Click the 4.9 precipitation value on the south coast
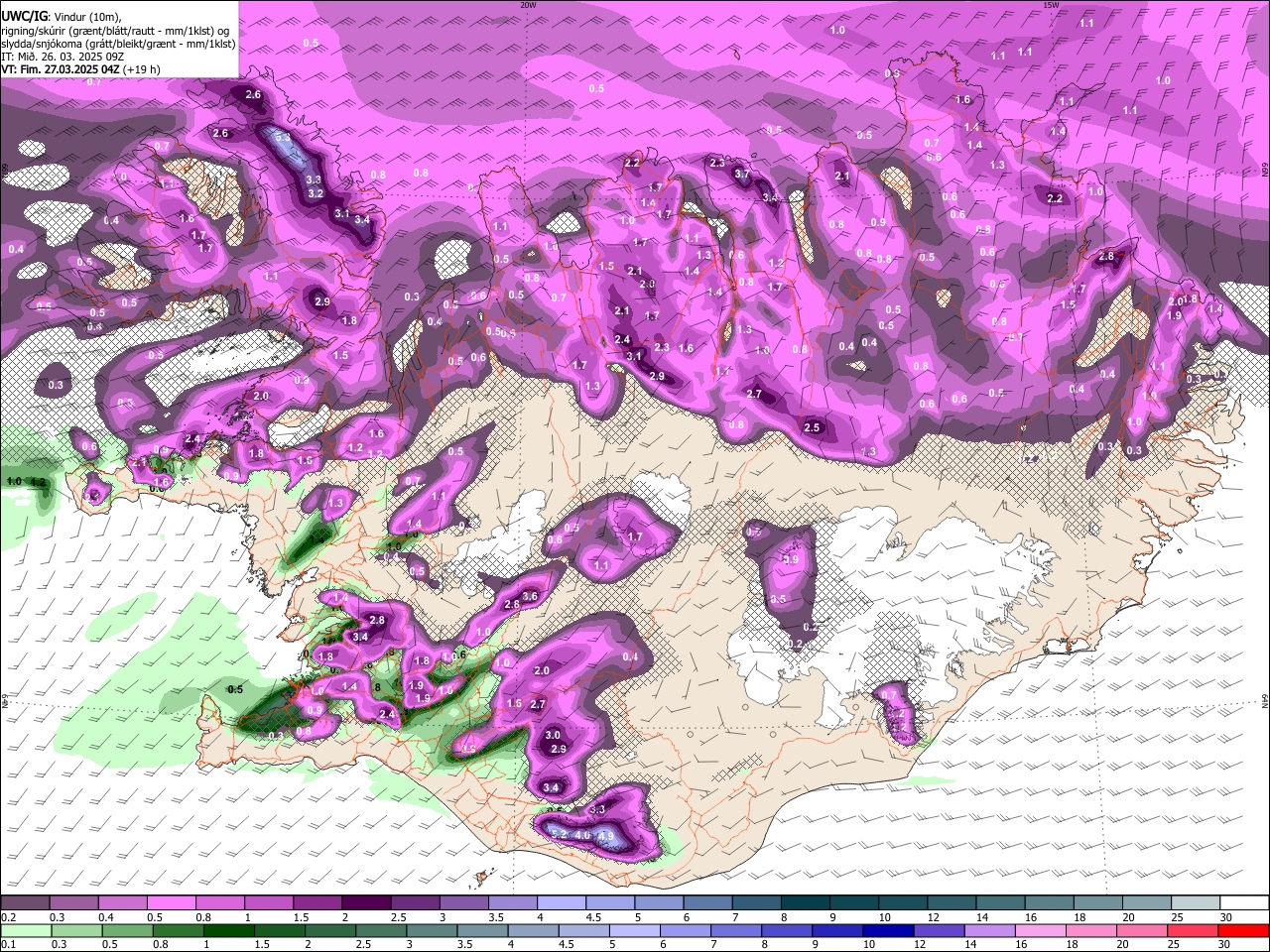 (x=607, y=836)
